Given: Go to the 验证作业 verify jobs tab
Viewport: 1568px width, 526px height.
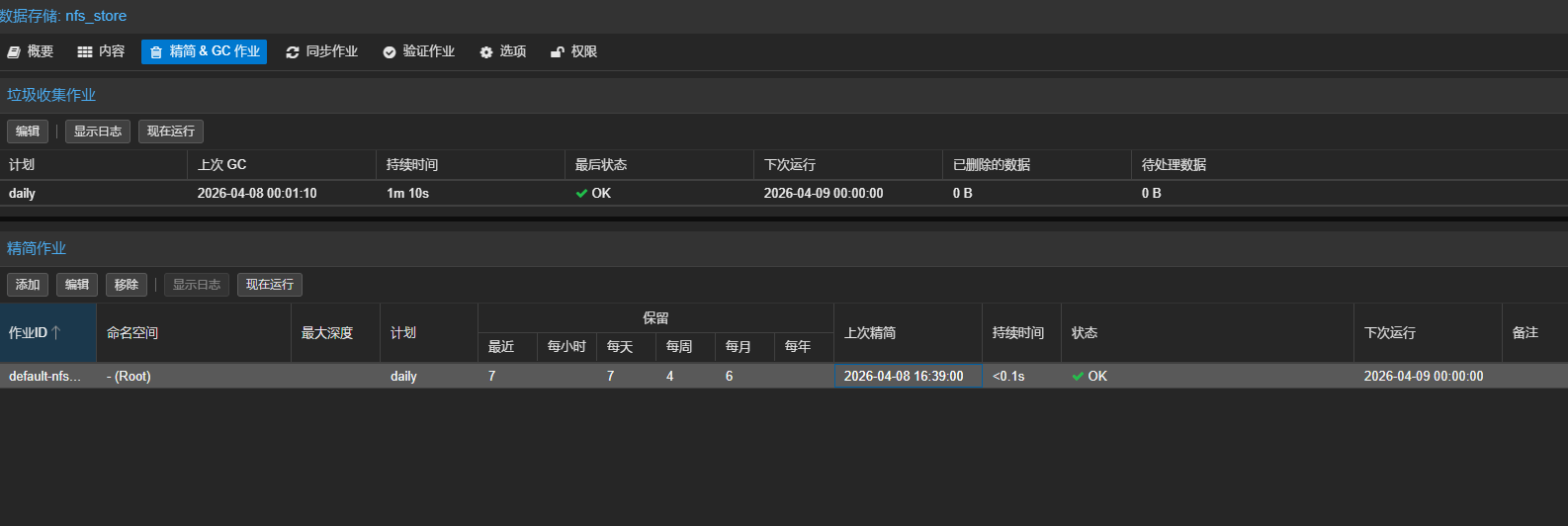Looking at the screenshot, I should coord(418,51).
